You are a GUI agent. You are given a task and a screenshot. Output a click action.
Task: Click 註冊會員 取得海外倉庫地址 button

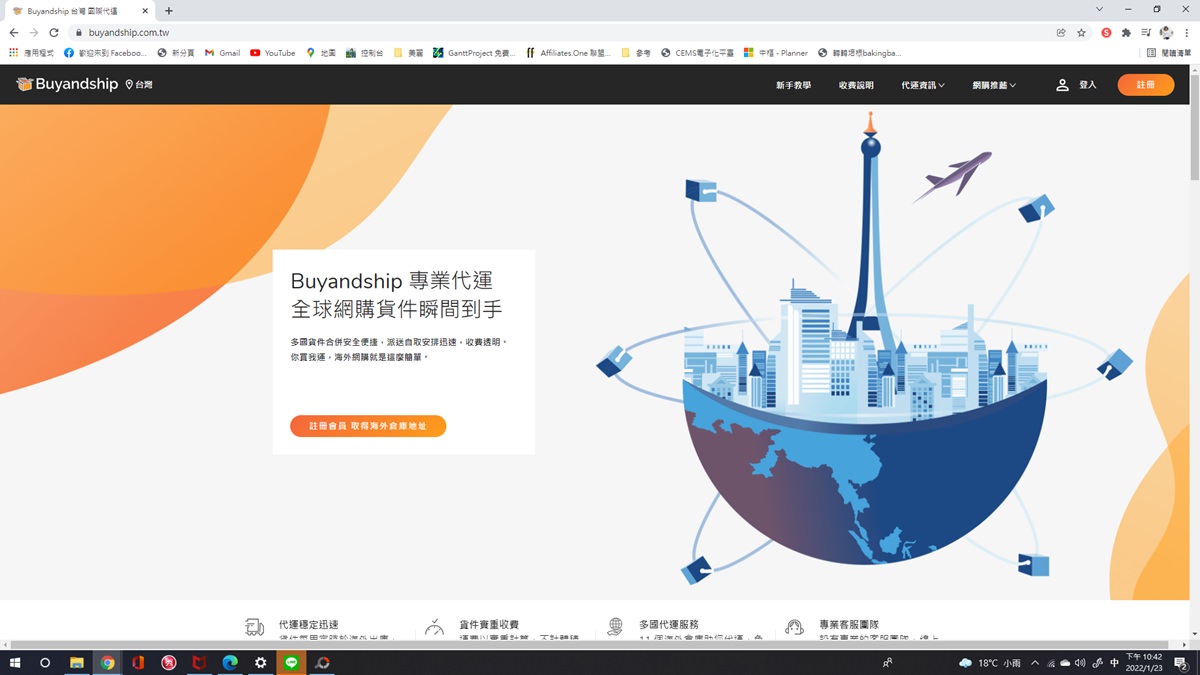pyautogui.click(x=368, y=426)
